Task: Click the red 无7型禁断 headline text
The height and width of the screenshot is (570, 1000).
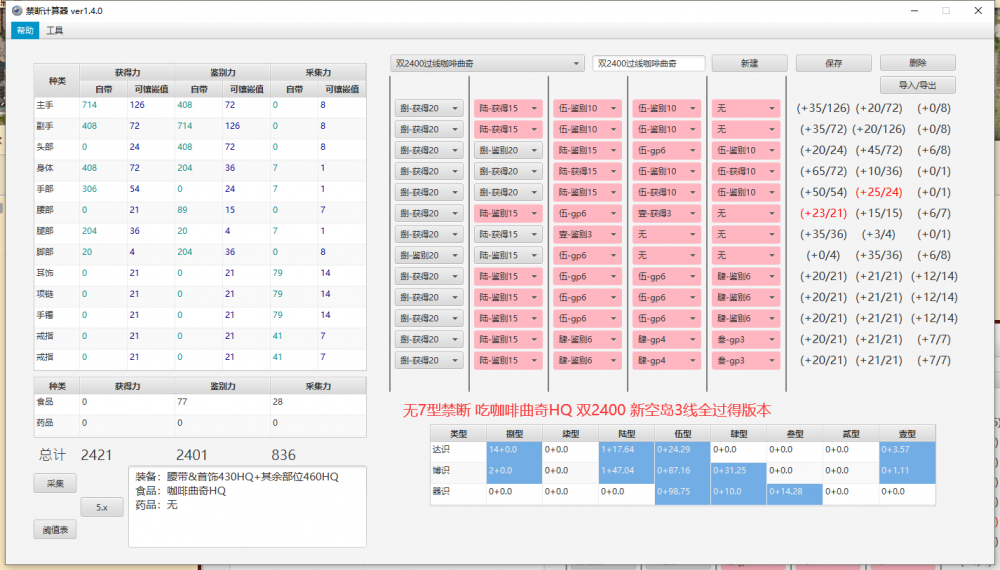Action: pyautogui.click(x=587, y=410)
